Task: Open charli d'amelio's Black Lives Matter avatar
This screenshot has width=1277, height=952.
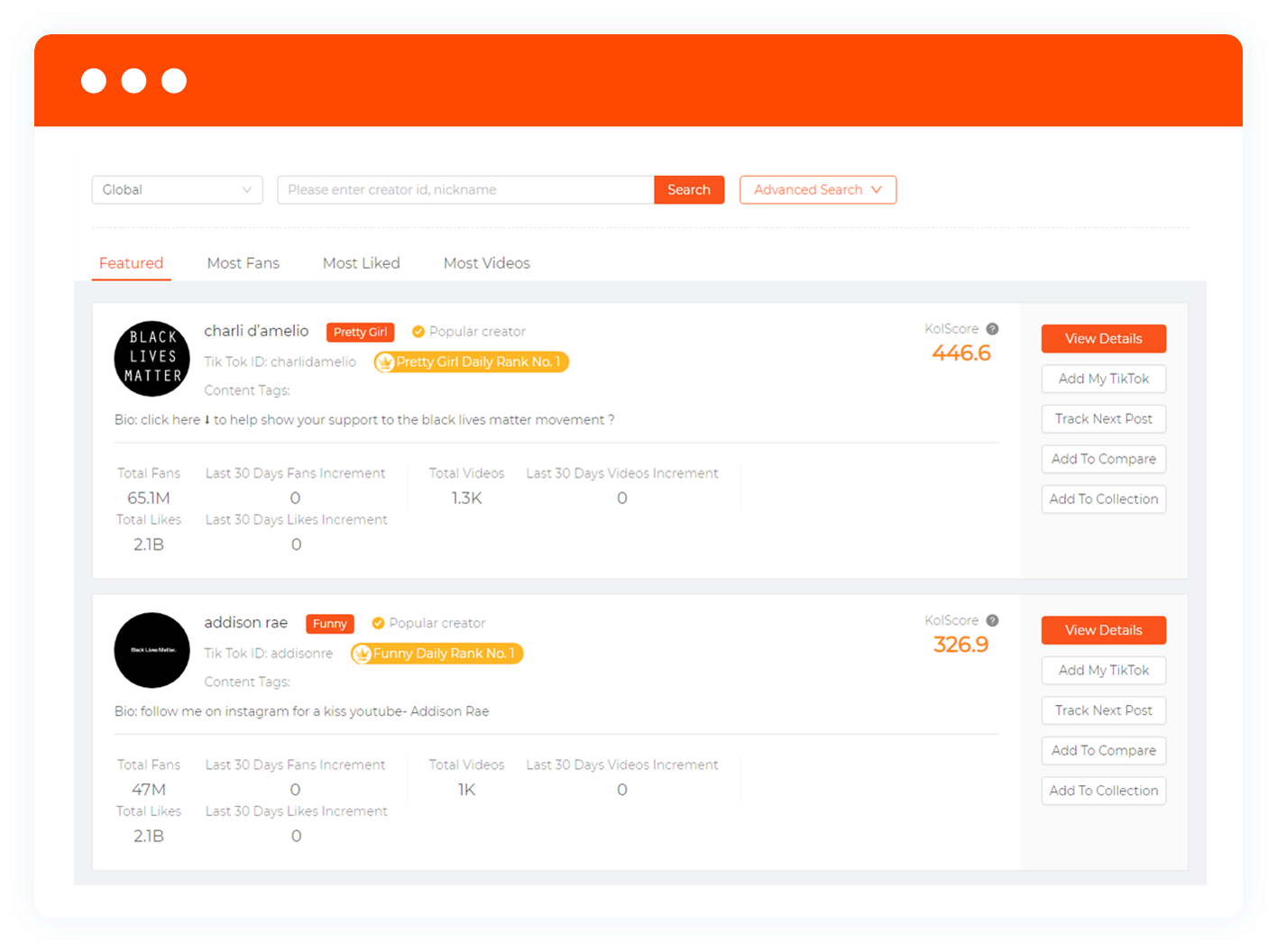Action: 152,359
